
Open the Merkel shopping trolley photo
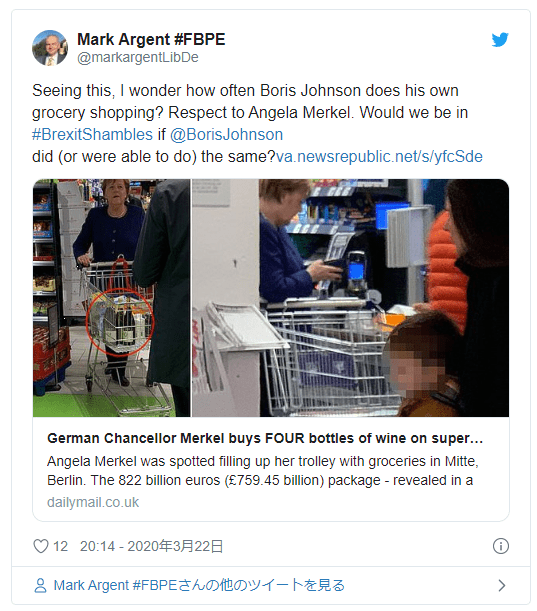(x=111, y=298)
